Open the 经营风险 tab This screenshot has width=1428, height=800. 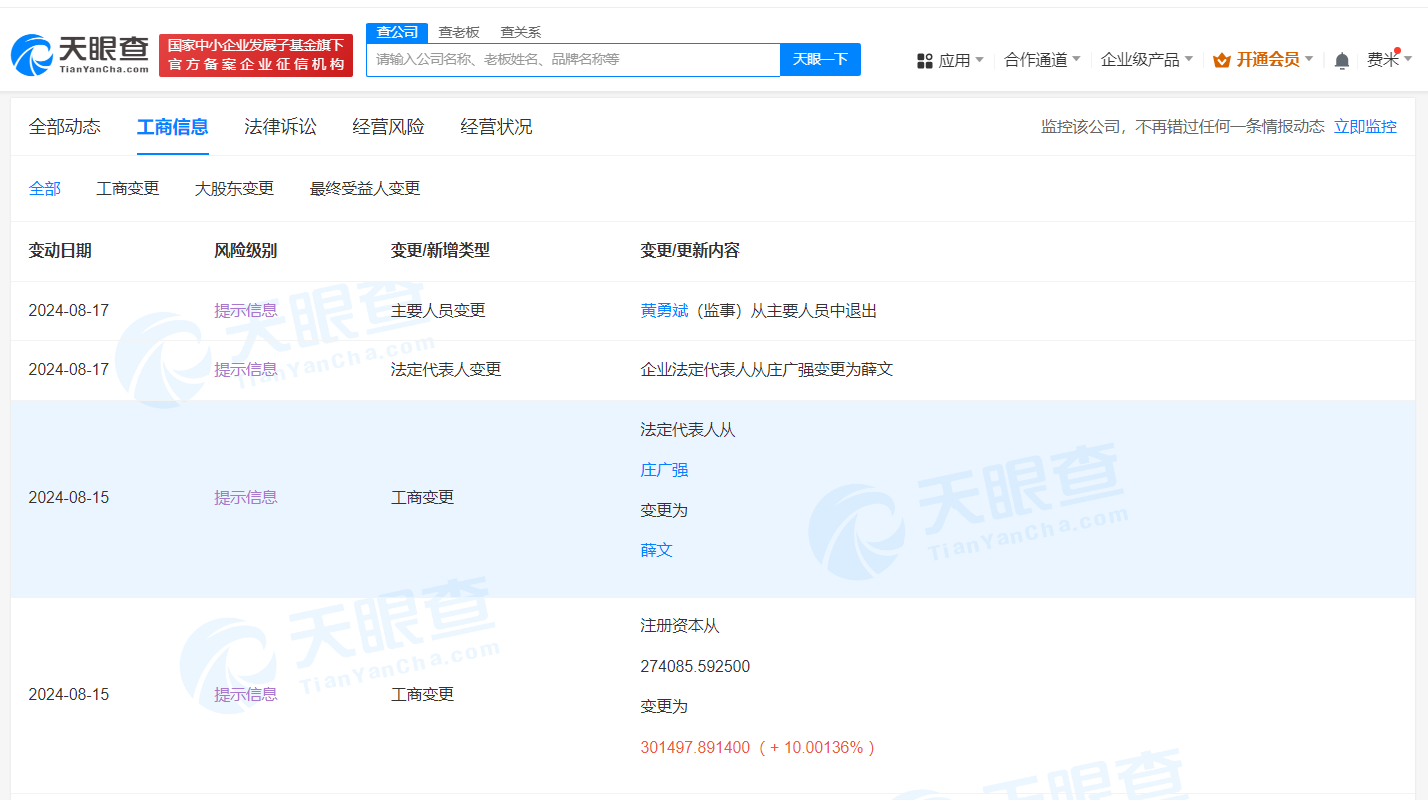[x=388, y=127]
